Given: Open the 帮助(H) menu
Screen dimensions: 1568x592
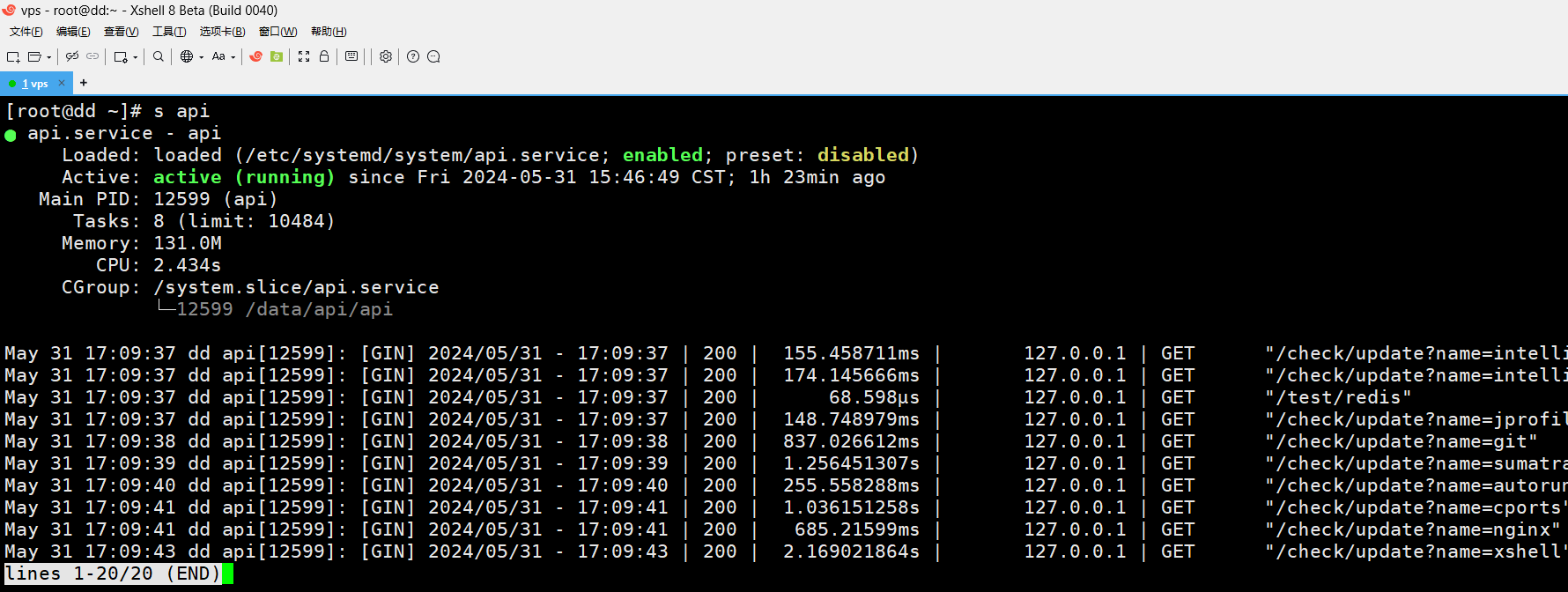Looking at the screenshot, I should pos(329,32).
